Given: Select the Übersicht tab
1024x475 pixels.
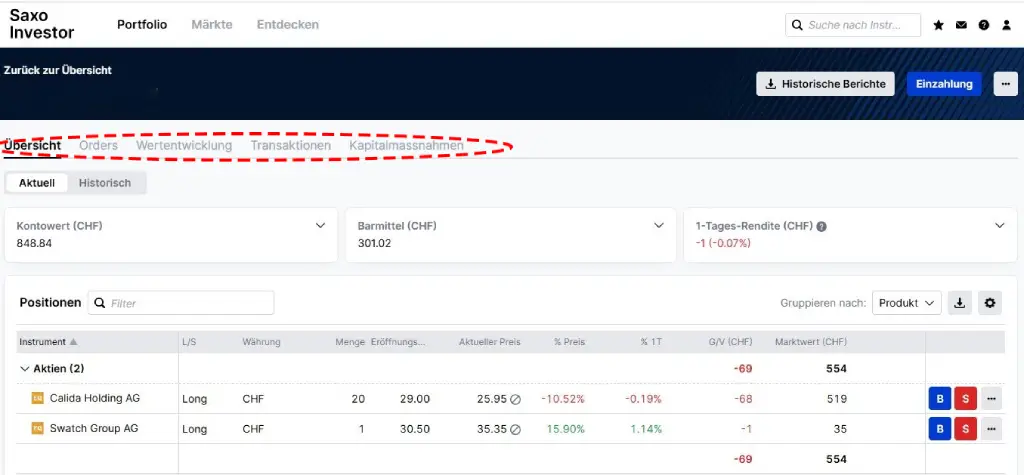Looking at the screenshot, I should point(33,145).
